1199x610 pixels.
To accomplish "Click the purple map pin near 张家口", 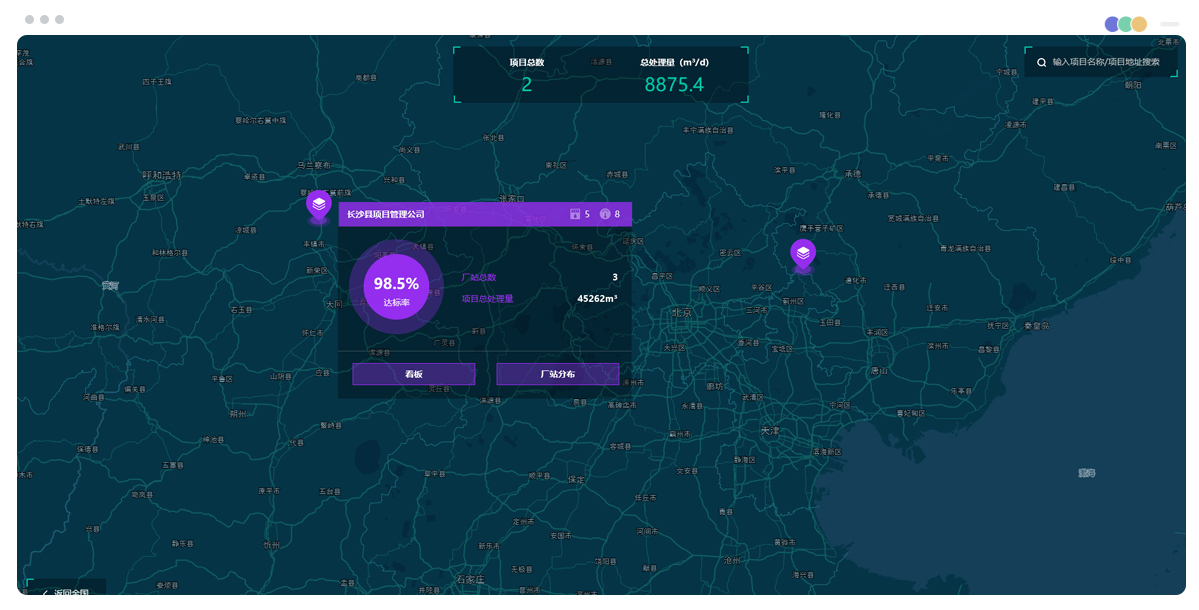I will (318, 205).
